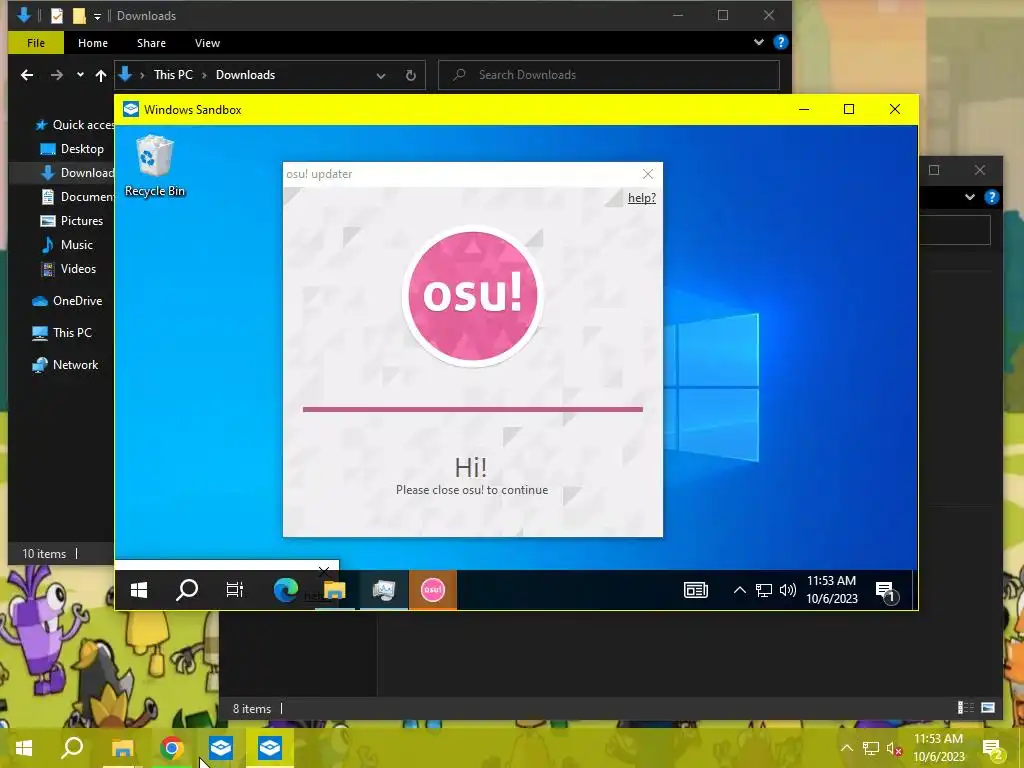This screenshot has width=1024, height=768.
Task: Open Help in background Explorer window
Action: [x=991, y=197]
